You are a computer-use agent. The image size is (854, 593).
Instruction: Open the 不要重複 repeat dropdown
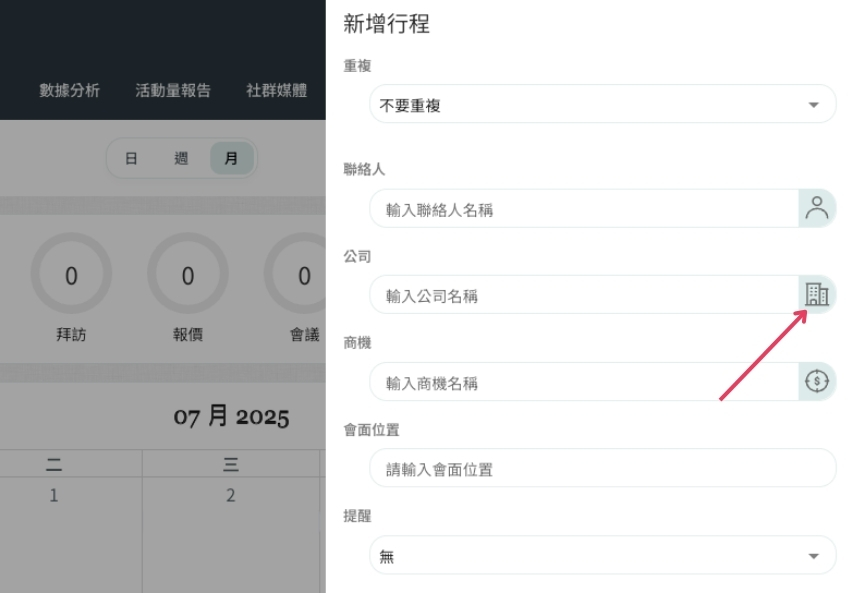coord(602,104)
